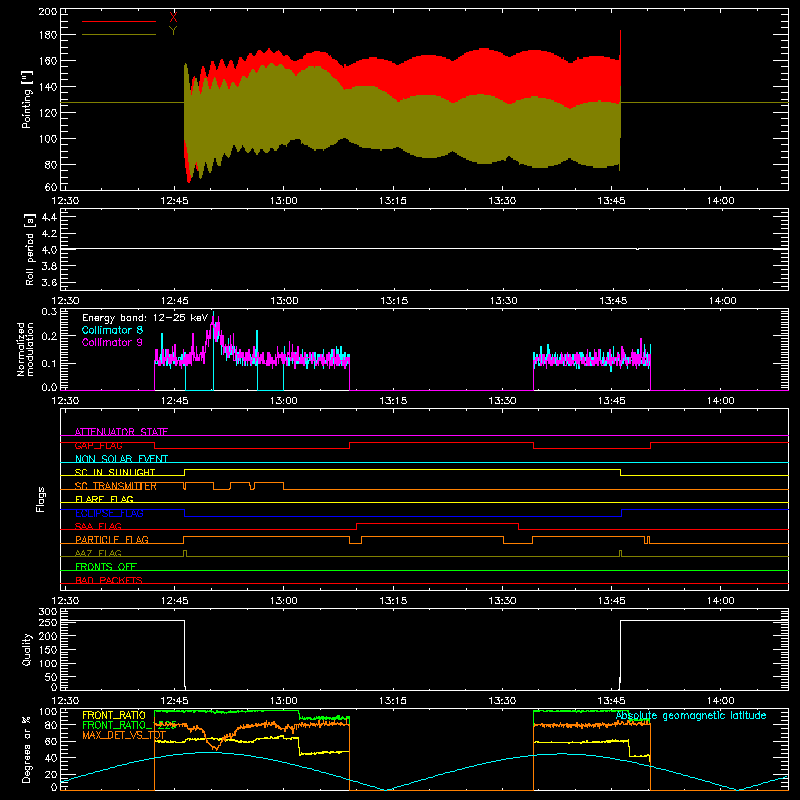Click the 200 tick on the Pointing axis
This screenshot has width=800, height=800.
[x=47, y=11]
